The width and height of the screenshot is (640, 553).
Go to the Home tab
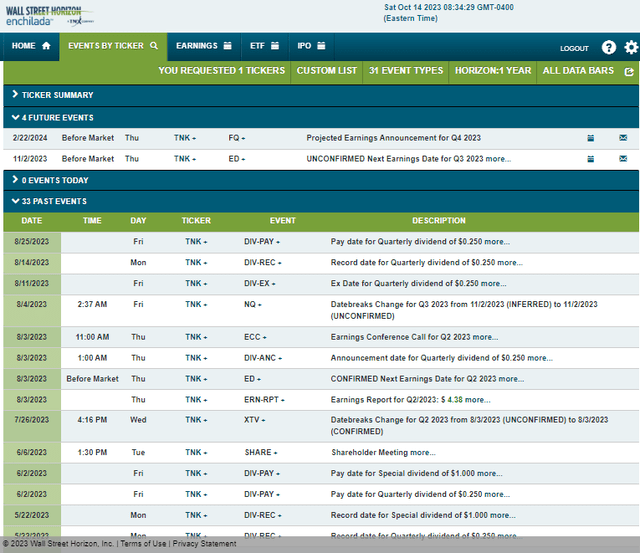click(x=31, y=46)
